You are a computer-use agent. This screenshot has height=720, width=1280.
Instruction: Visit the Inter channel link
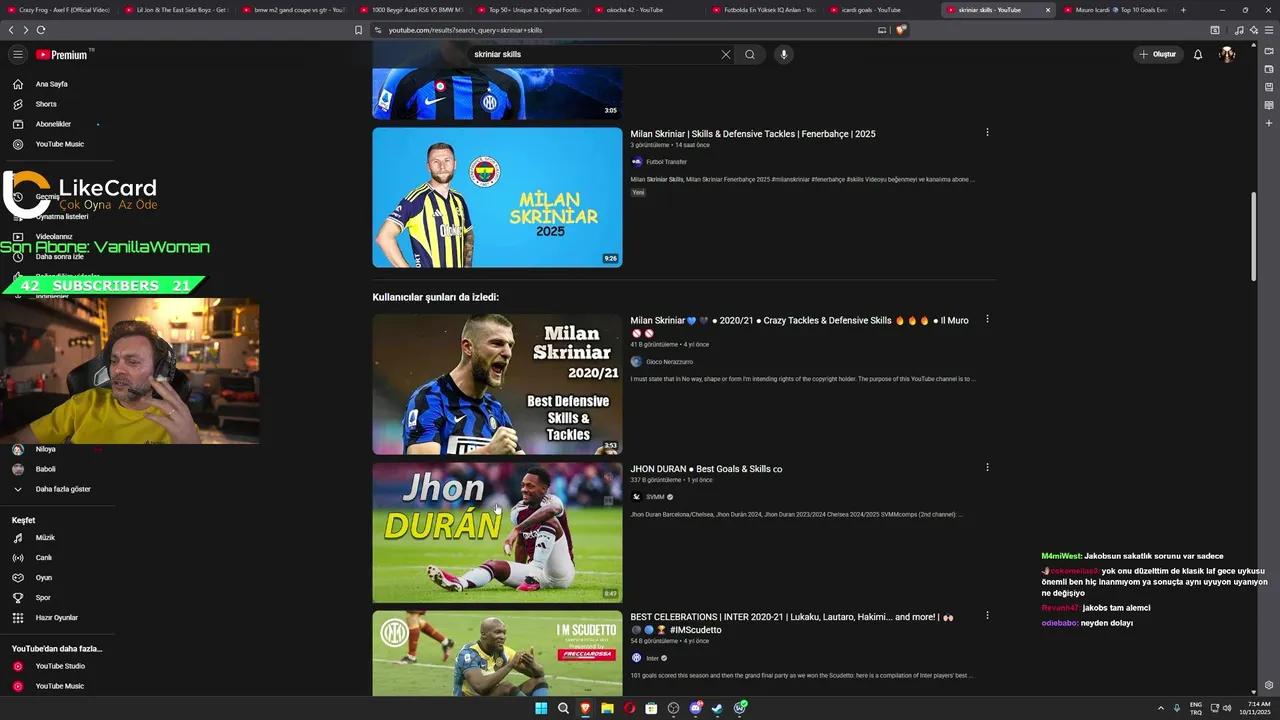pos(652,658)
